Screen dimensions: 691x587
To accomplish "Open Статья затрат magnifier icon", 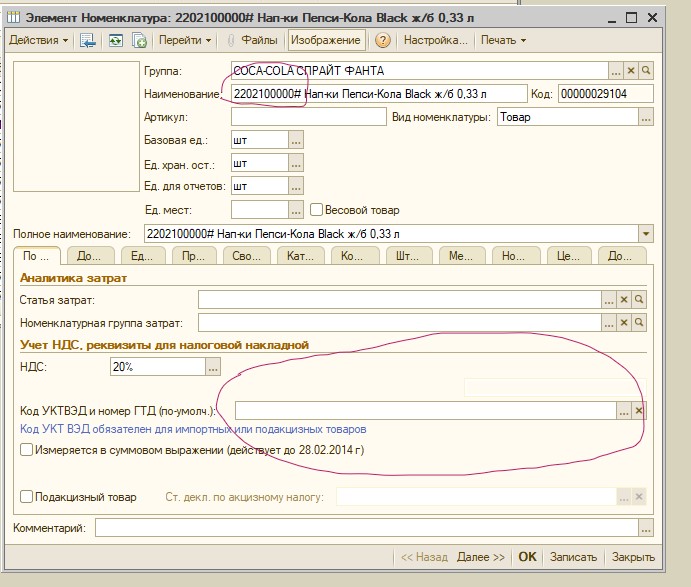I will click(639, 300).
